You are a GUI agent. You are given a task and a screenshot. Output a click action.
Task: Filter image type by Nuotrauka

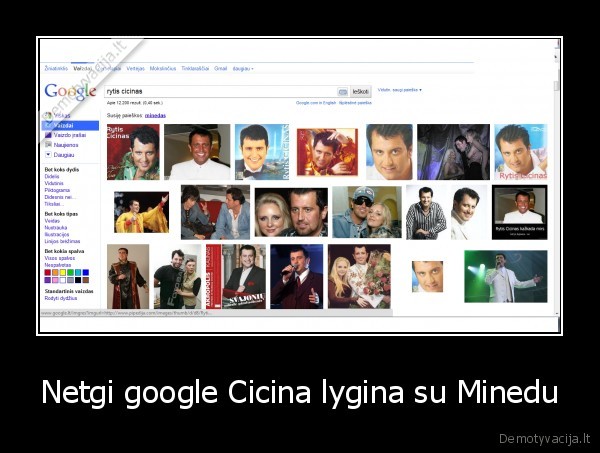tap(56, 228)
